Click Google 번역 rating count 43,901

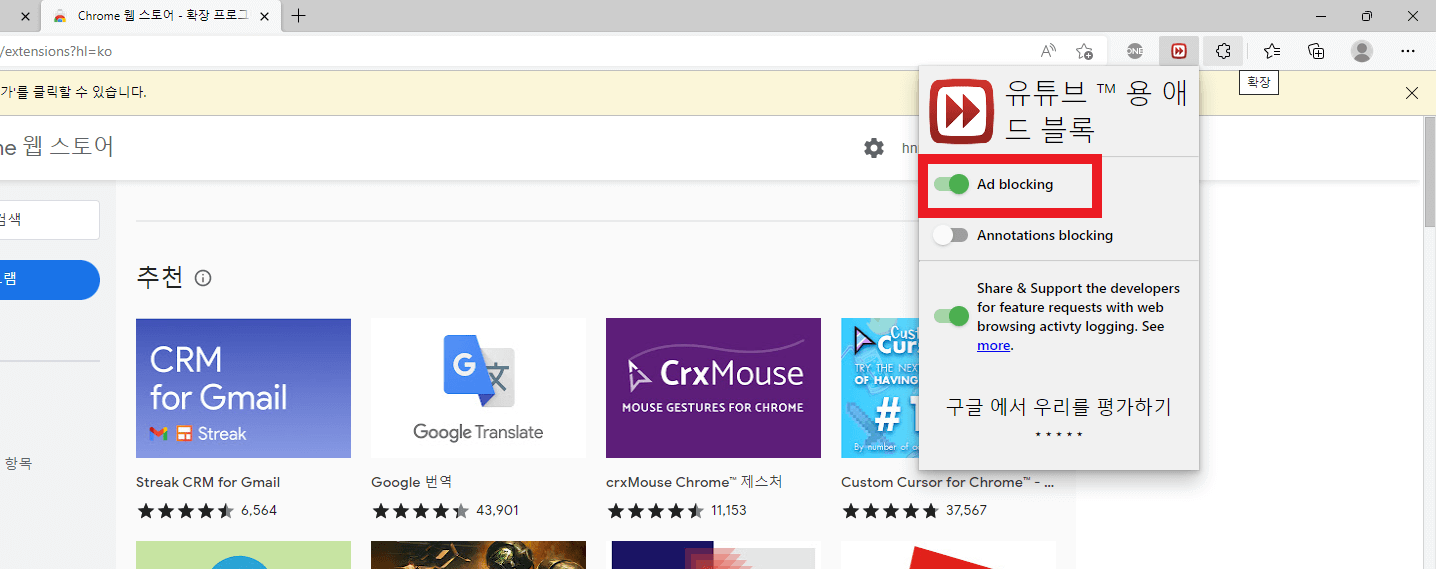click(497, 510)
